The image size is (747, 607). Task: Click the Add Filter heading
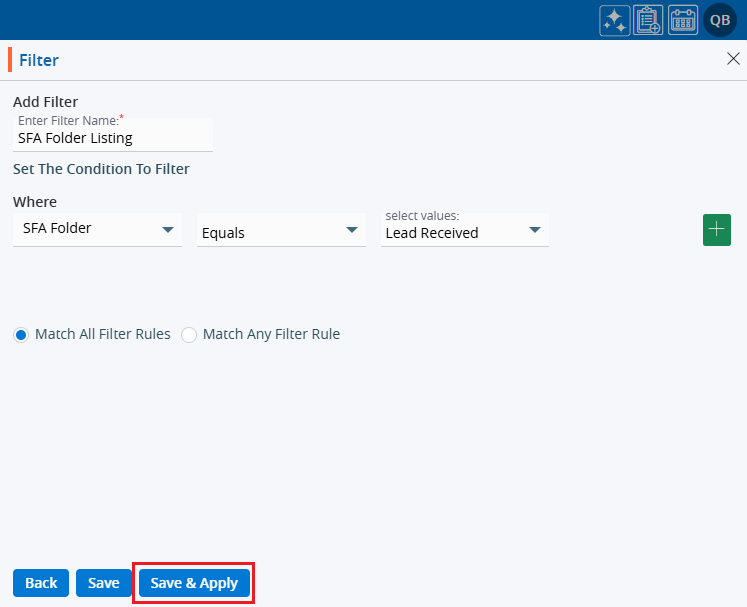45,101
